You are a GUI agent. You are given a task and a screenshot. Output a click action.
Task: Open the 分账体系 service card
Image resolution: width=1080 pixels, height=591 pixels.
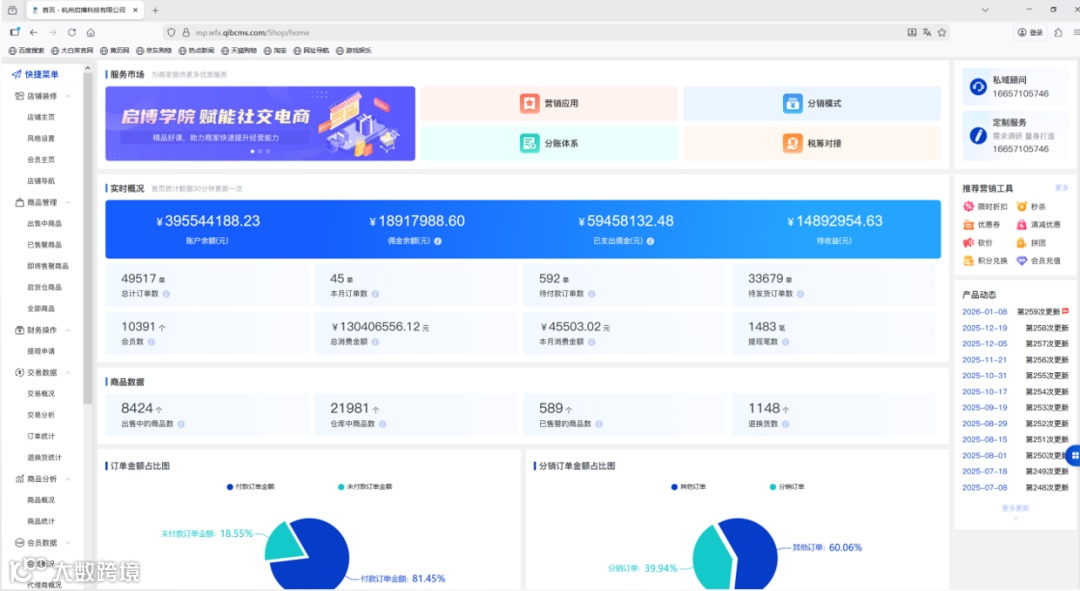(549, 143)
